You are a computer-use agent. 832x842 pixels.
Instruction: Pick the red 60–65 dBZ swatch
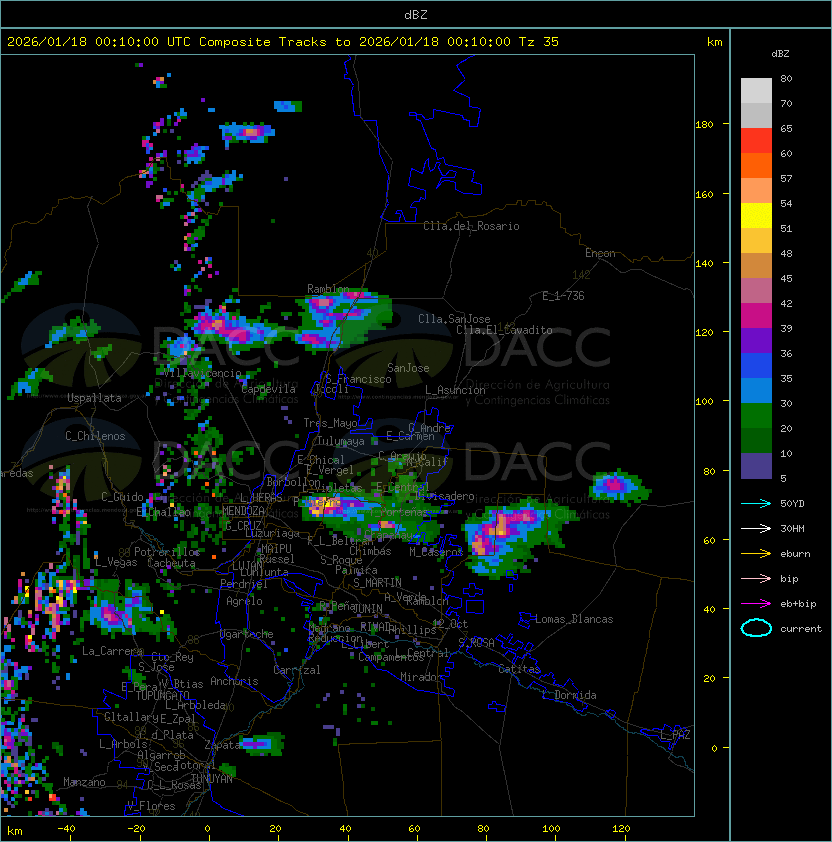tap(756, 140)
